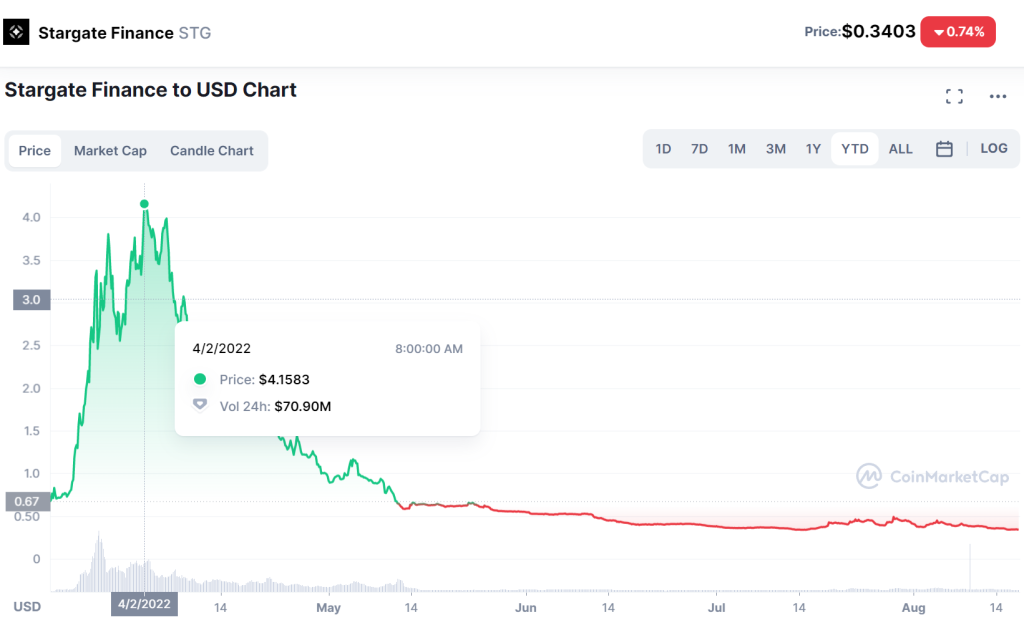
Task: Click the Aug label on x-axis
Action: (x=914, y=608)
